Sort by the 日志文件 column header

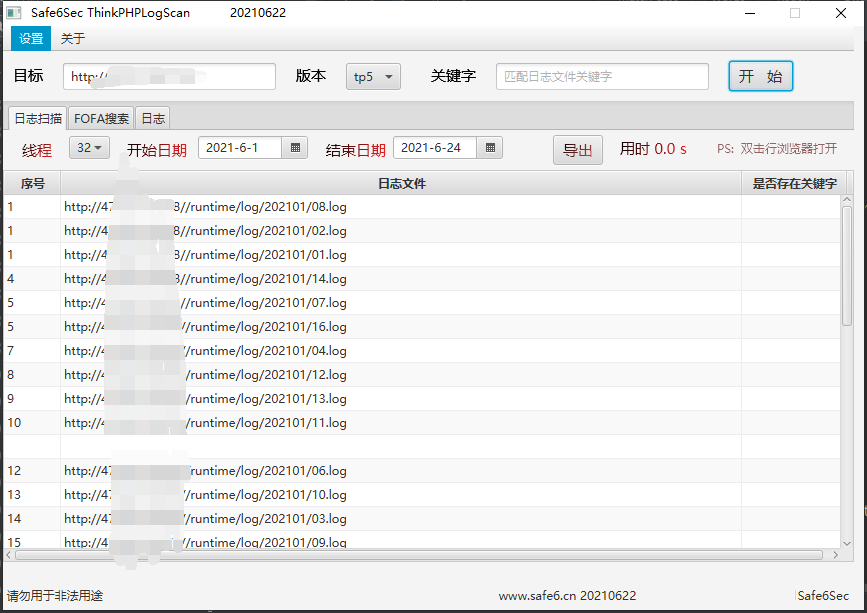401,184
